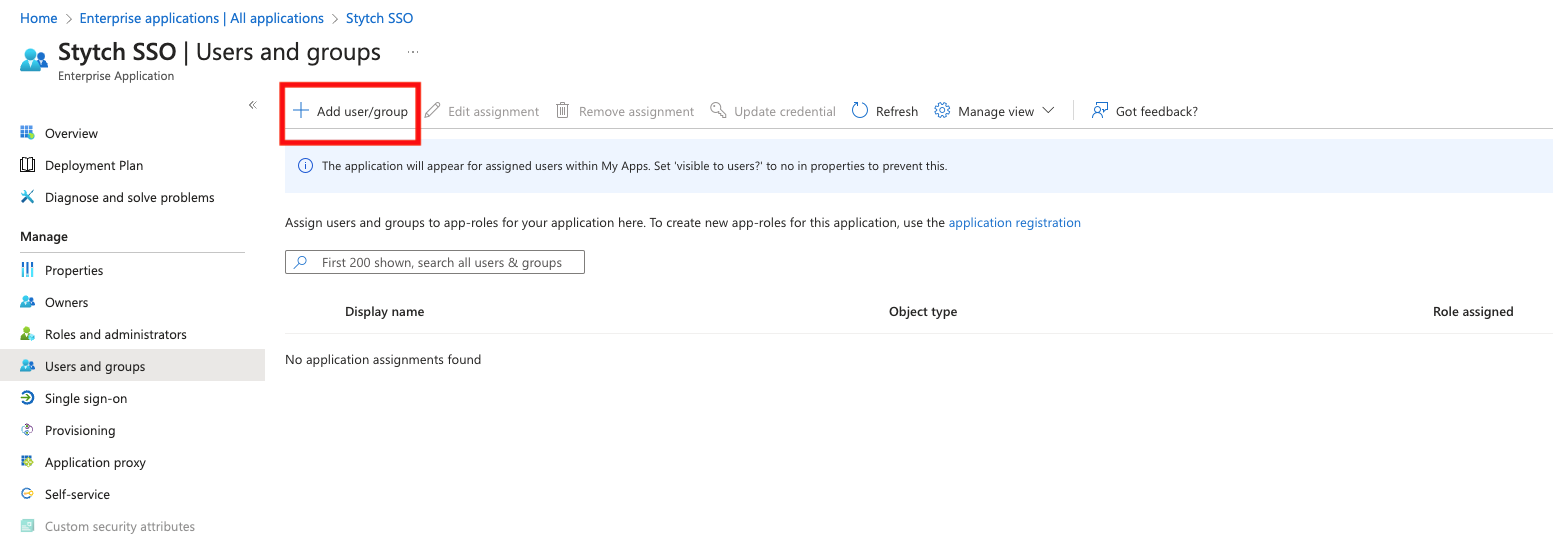Click the Roles and administrators icon
Viewport: 1553px width, 544px height.
[28, 334]
